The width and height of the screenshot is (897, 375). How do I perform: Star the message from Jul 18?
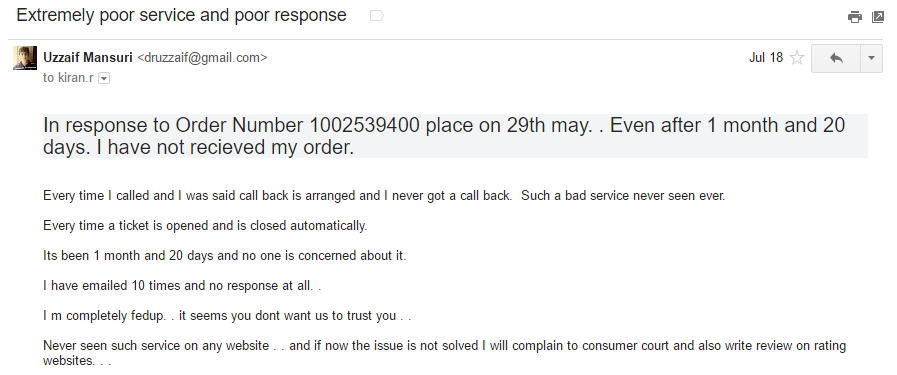[797, 58]
